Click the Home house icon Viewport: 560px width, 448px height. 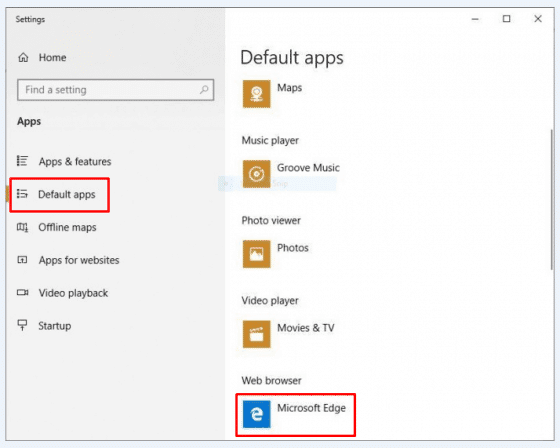click(23, 57)
